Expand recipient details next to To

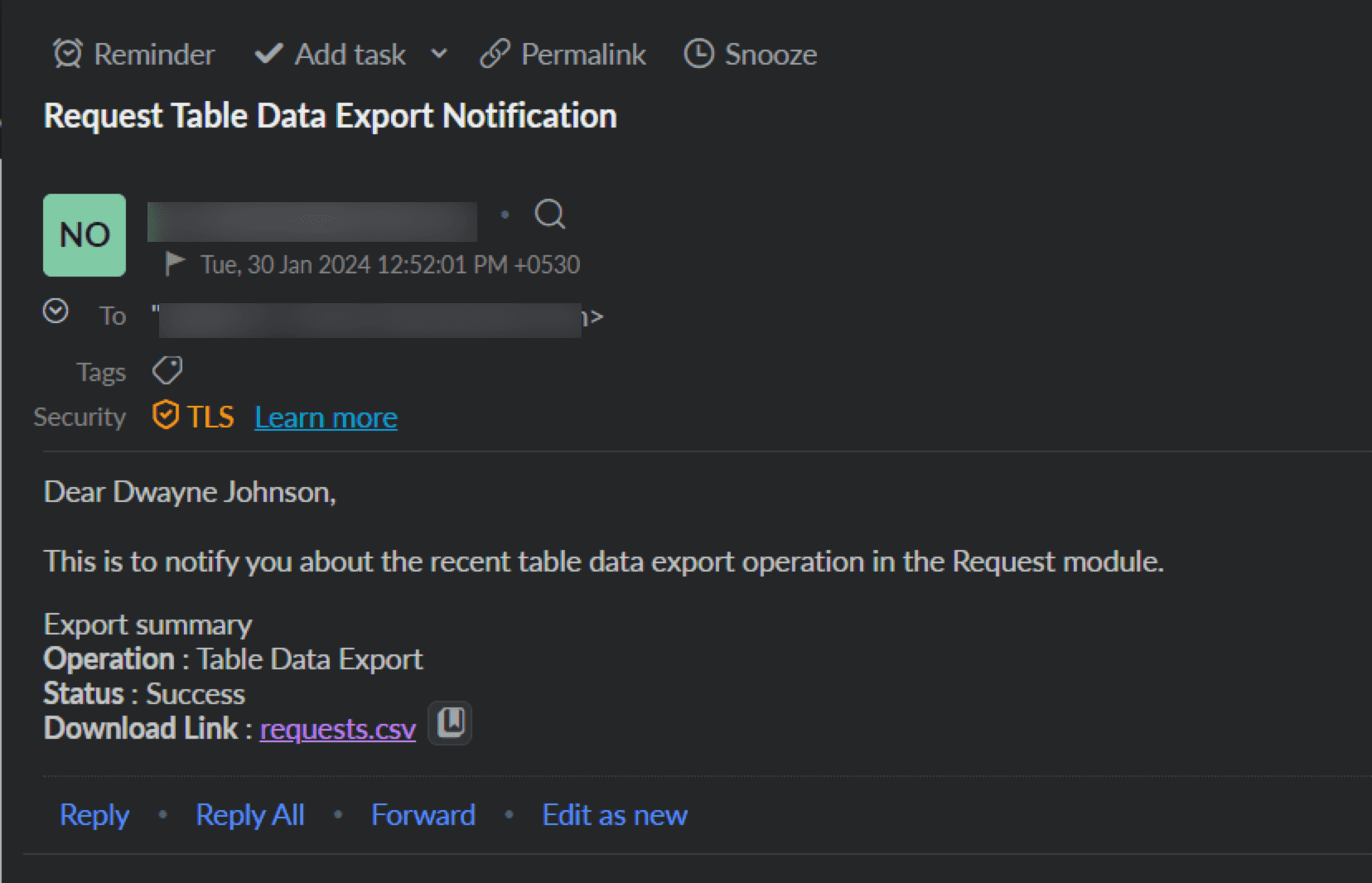56,311
